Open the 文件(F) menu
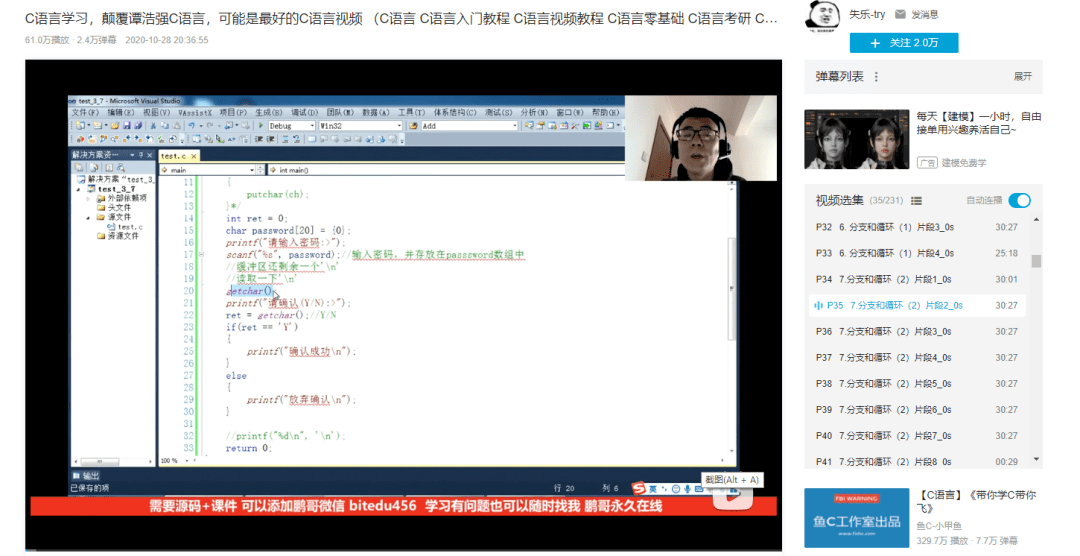This screenshot has height=556, width=1080. pos(85,112)
